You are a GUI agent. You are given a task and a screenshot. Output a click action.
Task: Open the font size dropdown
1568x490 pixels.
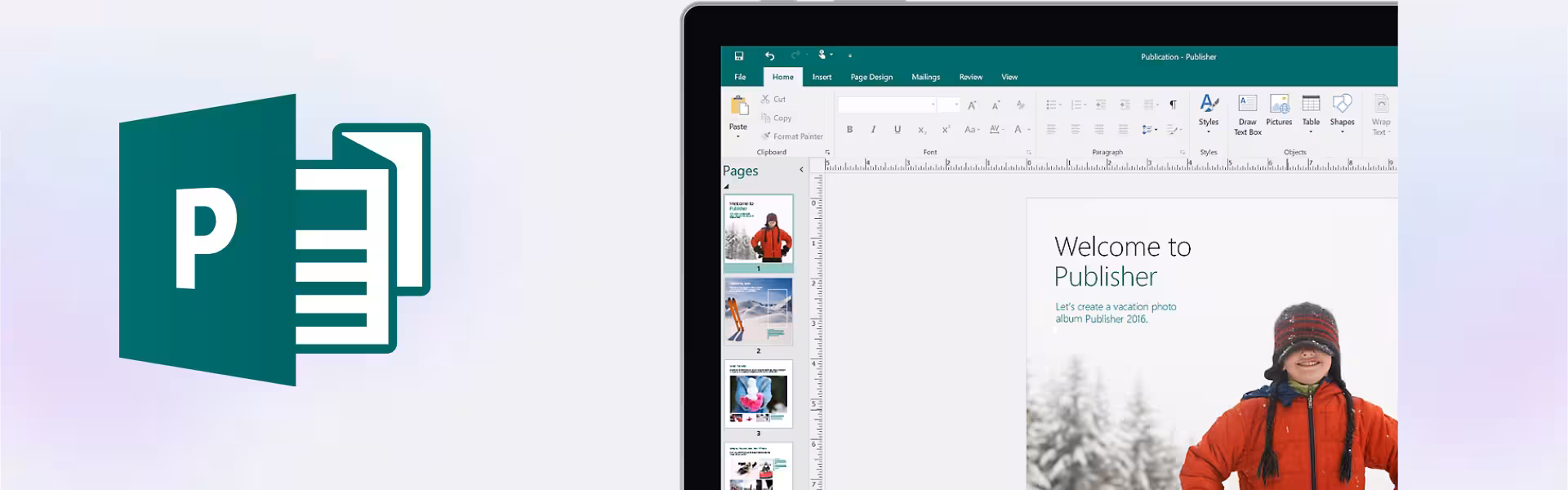[x=956, y=105]
